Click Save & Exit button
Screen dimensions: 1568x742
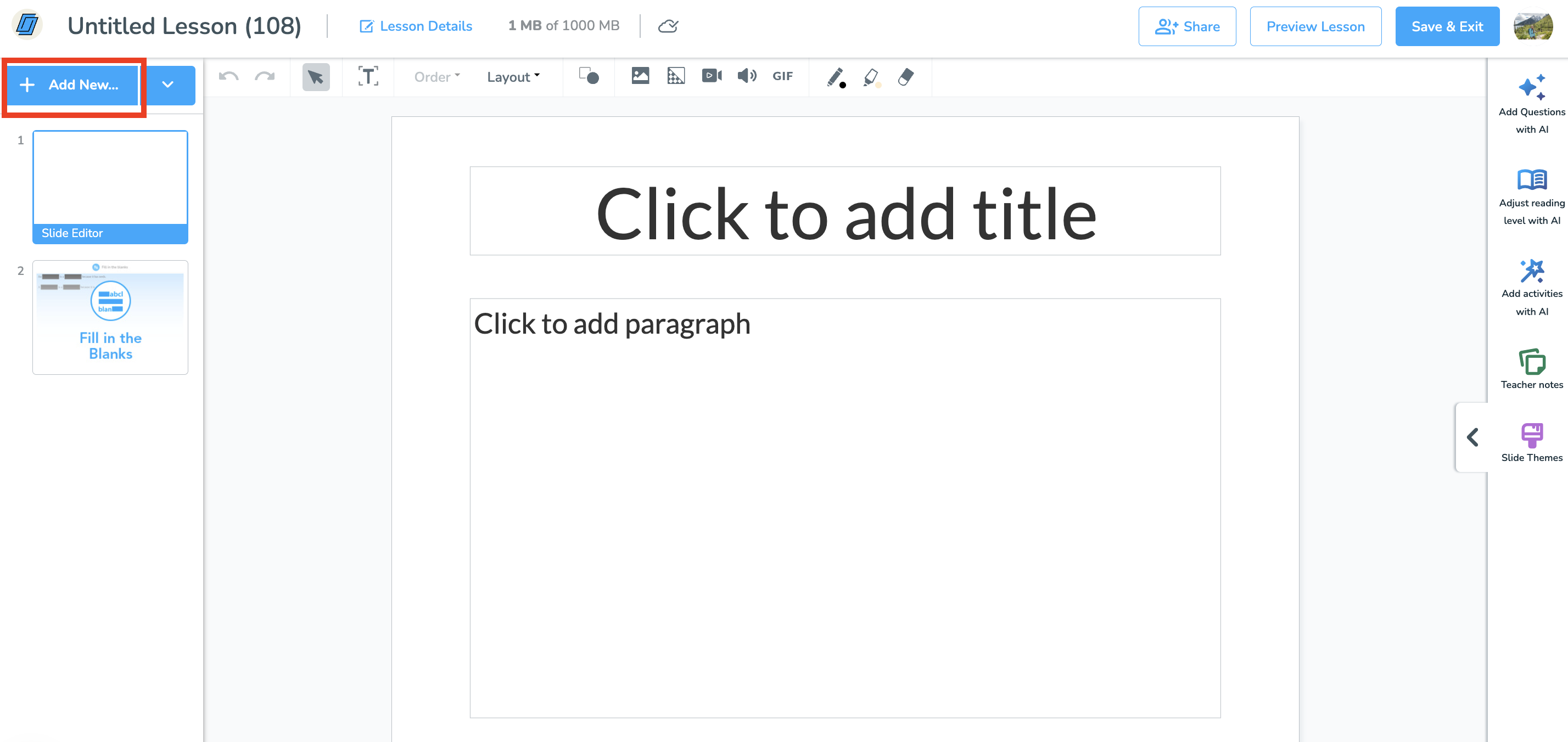coord(1447,26)
